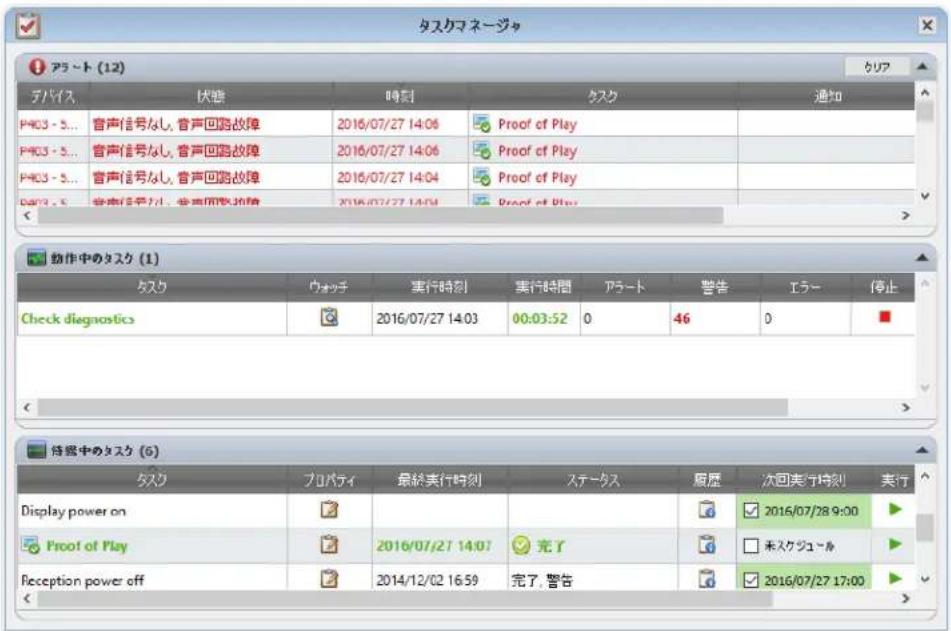Select the Check diagnostics task name
The height and width of the screenshot is (631, 951).
tap(78, 319)
